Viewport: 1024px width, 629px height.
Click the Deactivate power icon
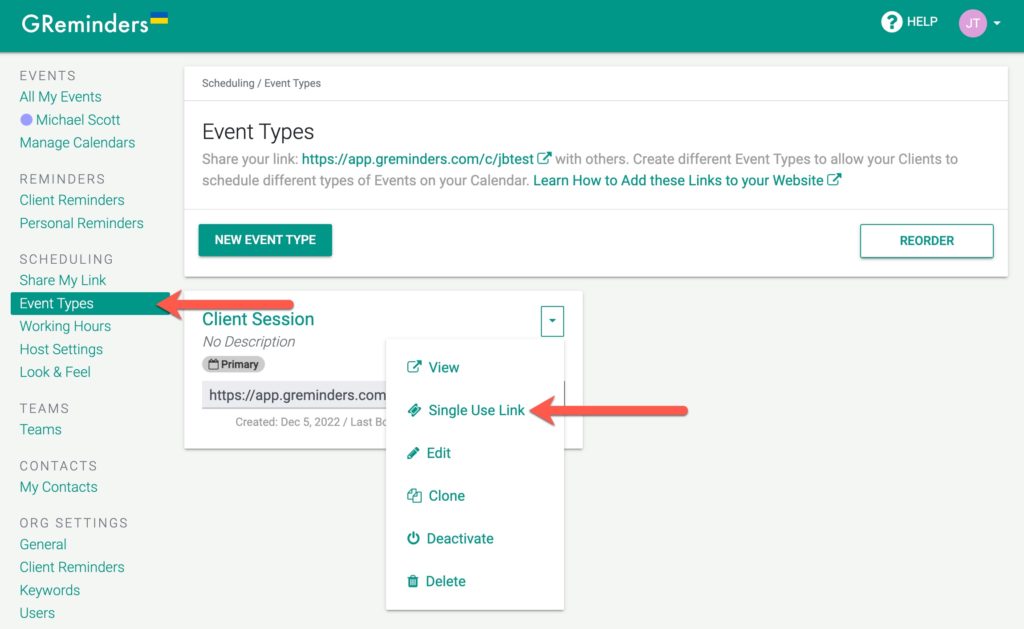point(413,538)
